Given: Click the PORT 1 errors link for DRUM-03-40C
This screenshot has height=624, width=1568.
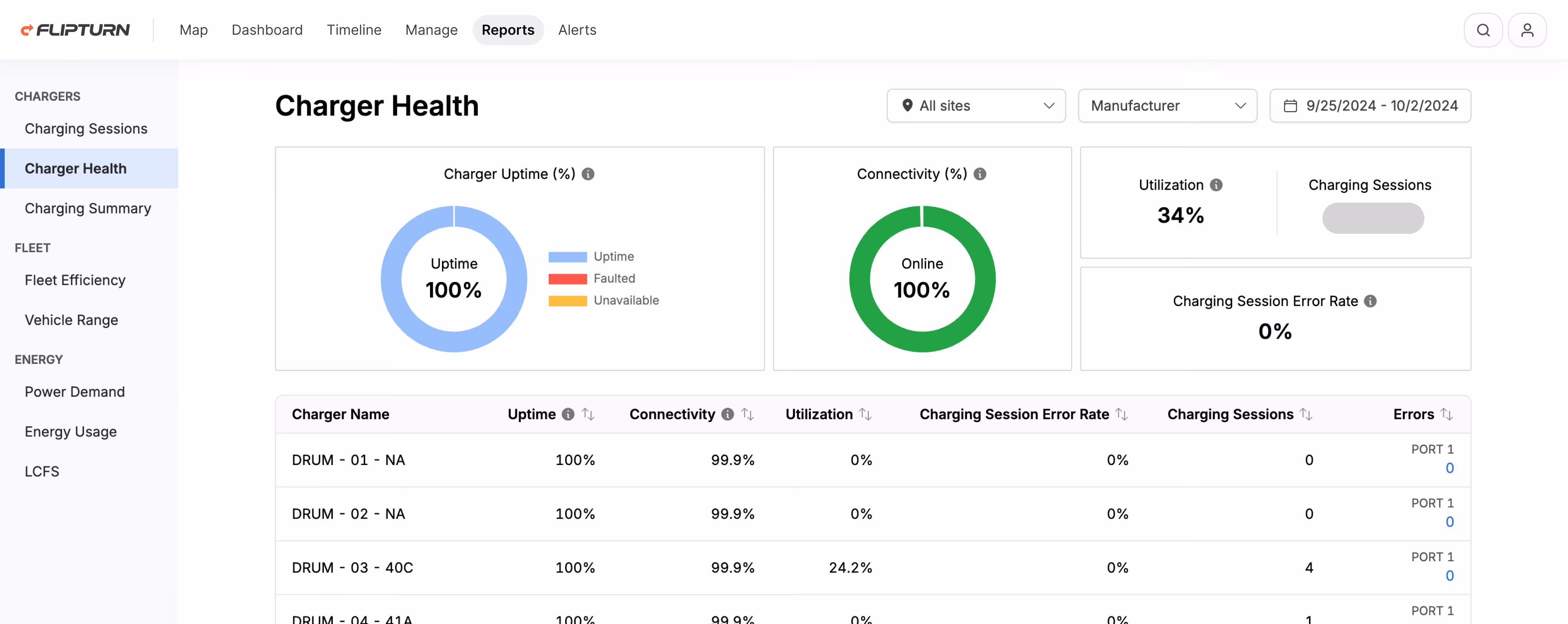Looking at the screenshot, I should 1451,576.
